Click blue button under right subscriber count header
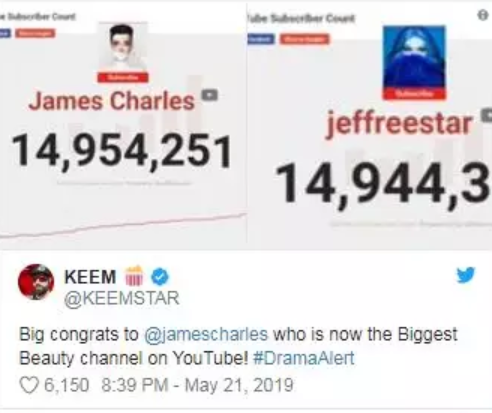 (x=261, y=39)
